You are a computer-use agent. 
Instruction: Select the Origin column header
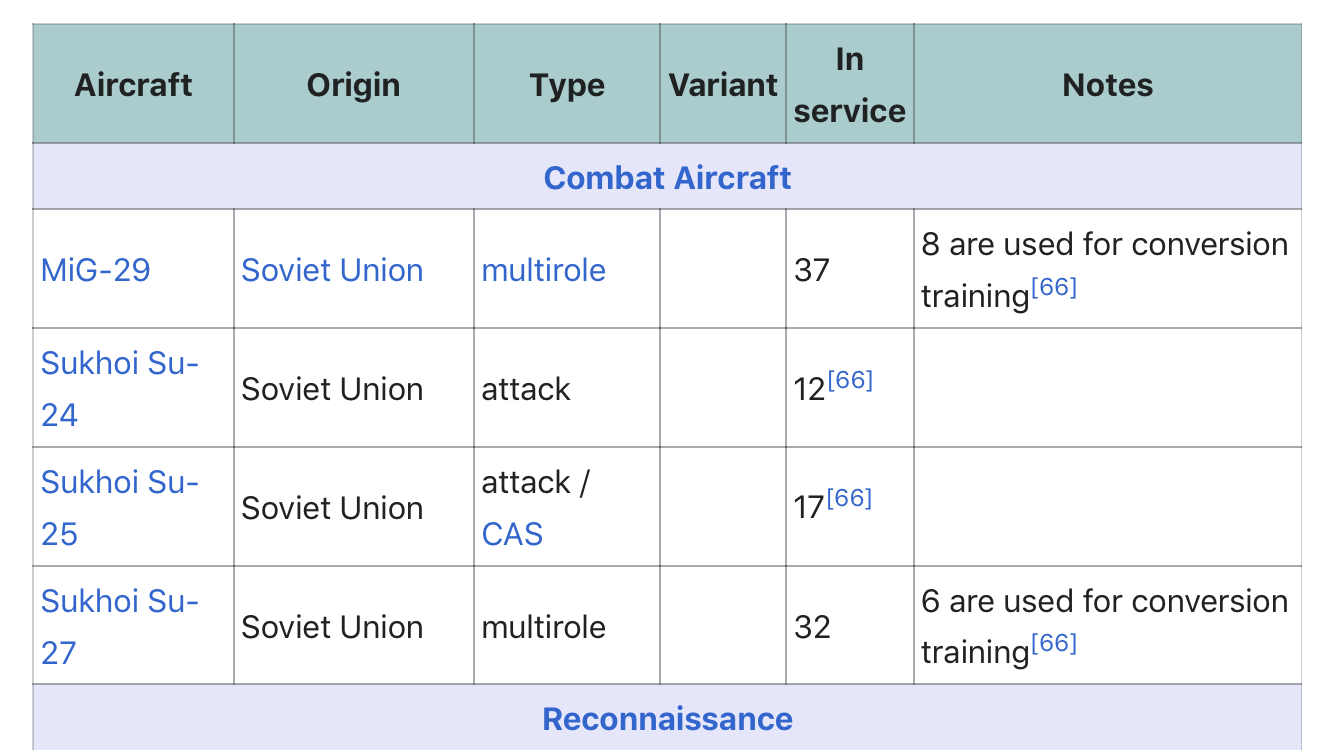(354, 85)
